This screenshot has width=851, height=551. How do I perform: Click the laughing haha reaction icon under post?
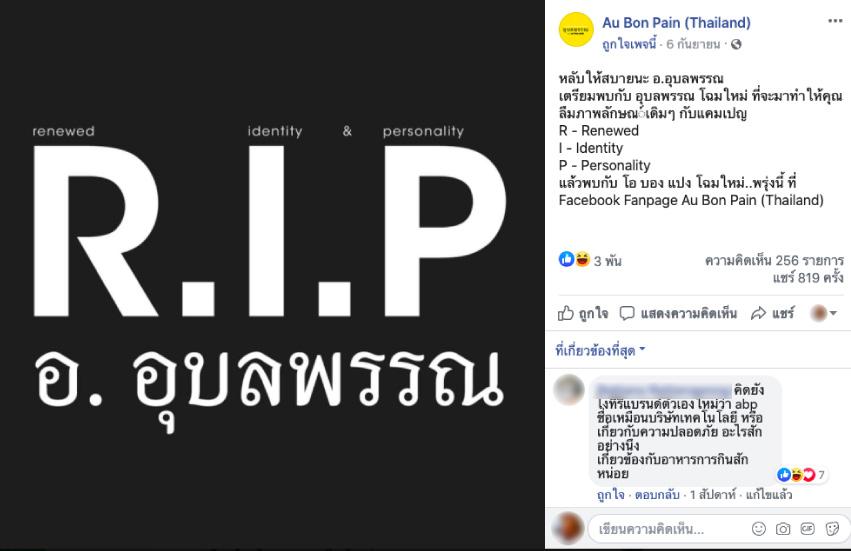[x=582, y=259]
